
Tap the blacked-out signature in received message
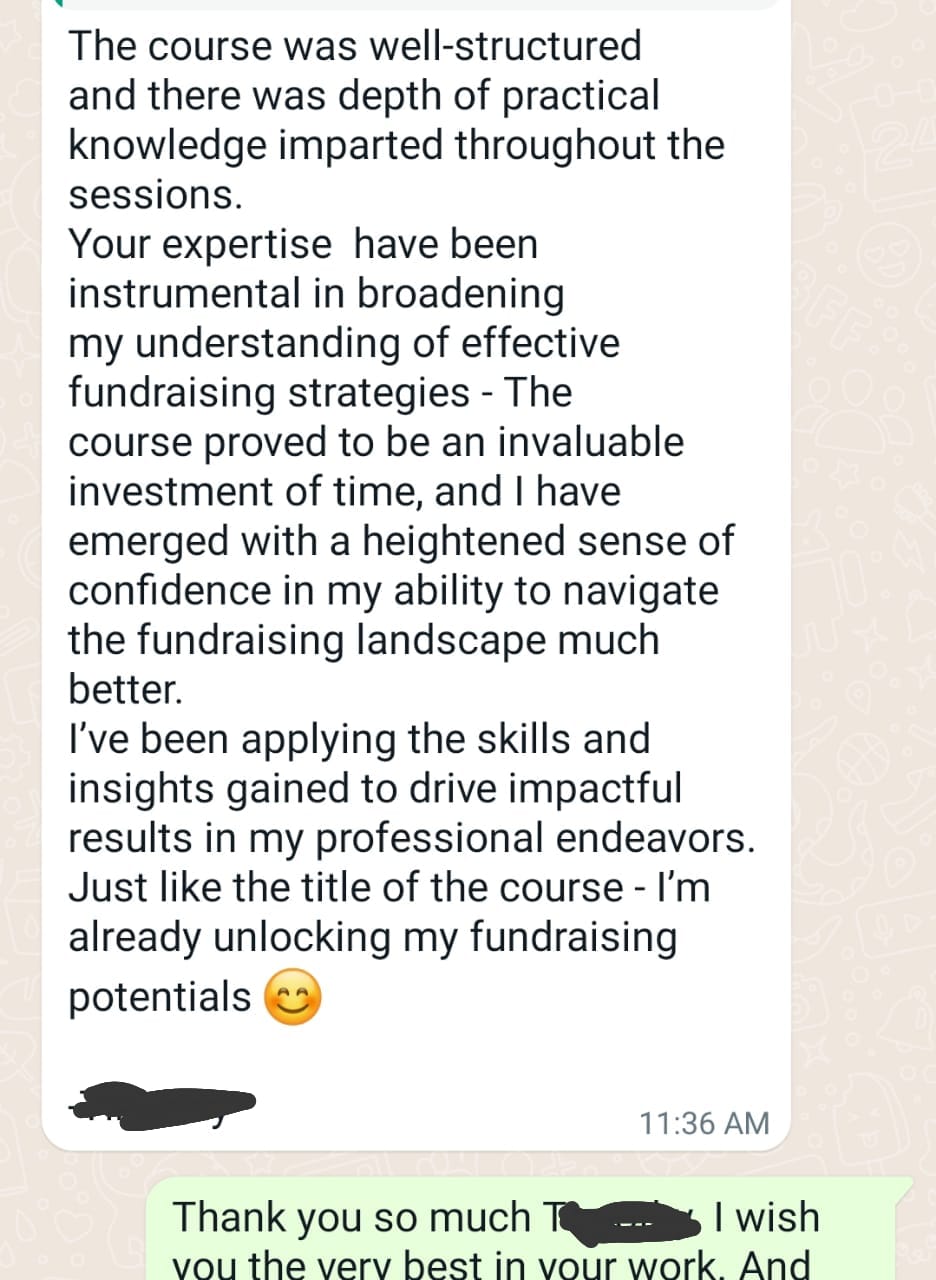[x=163, y=1106]
